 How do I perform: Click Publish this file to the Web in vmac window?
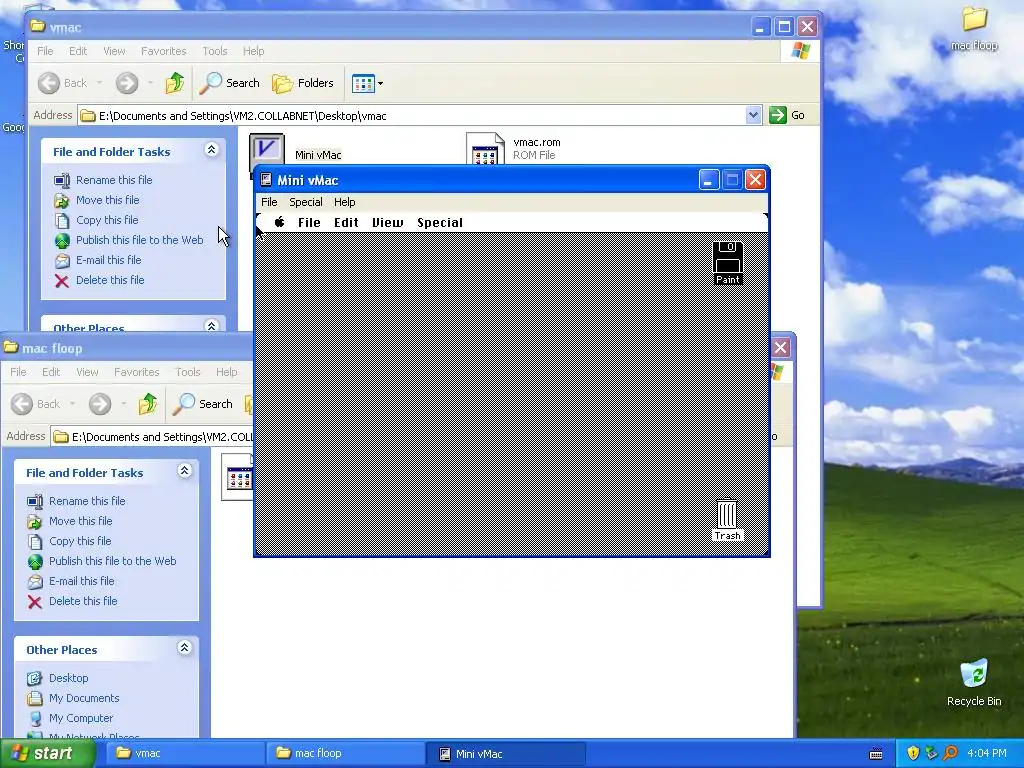click(139, 240)
